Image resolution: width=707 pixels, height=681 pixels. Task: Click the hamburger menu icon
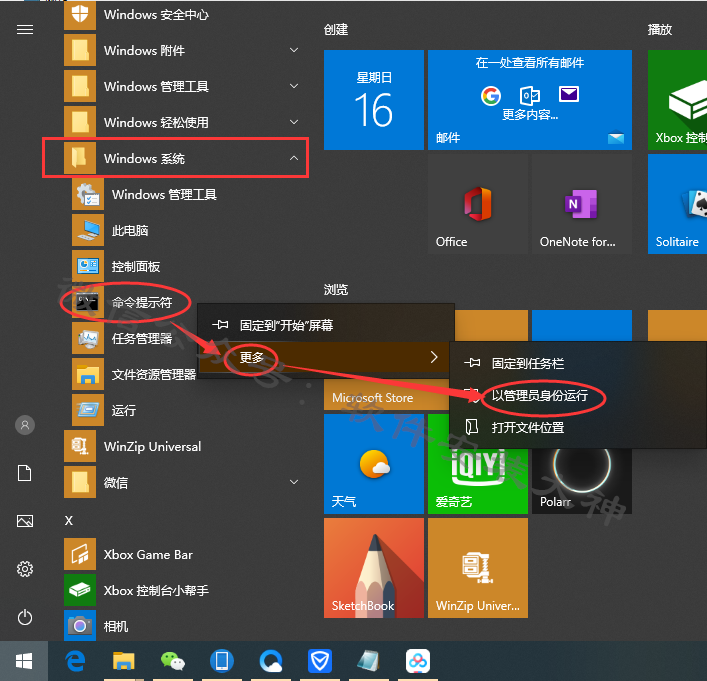[25, 30]
